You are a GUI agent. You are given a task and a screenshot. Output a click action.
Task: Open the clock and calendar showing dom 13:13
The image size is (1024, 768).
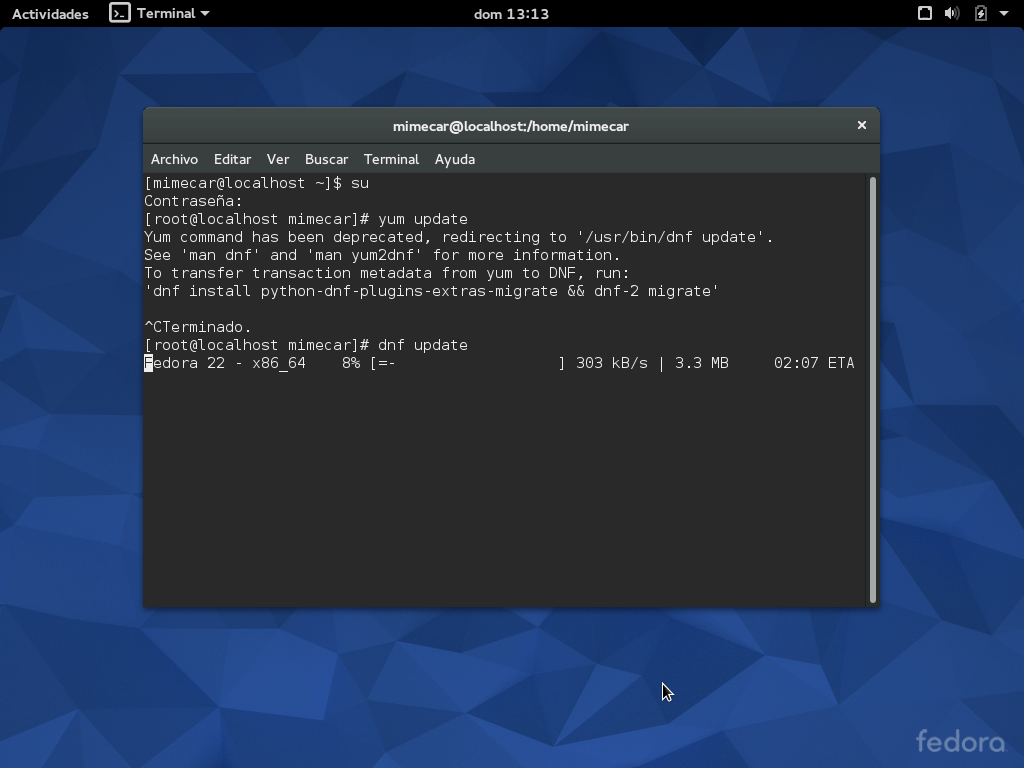511,14
